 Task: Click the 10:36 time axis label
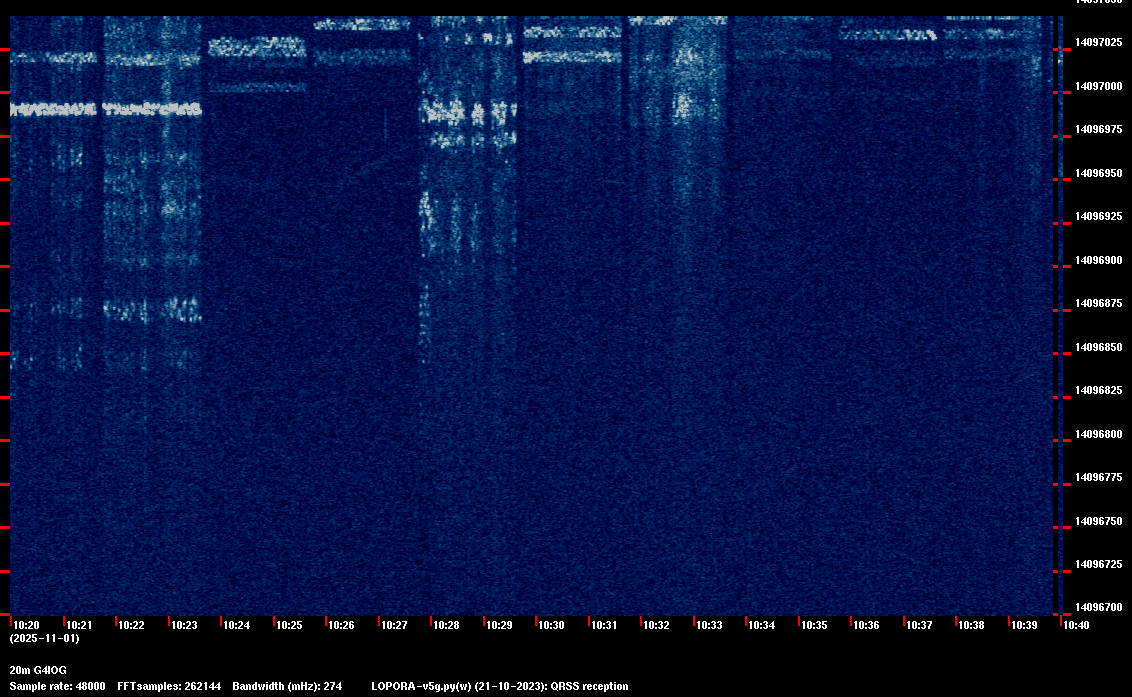tap(866, 625)
